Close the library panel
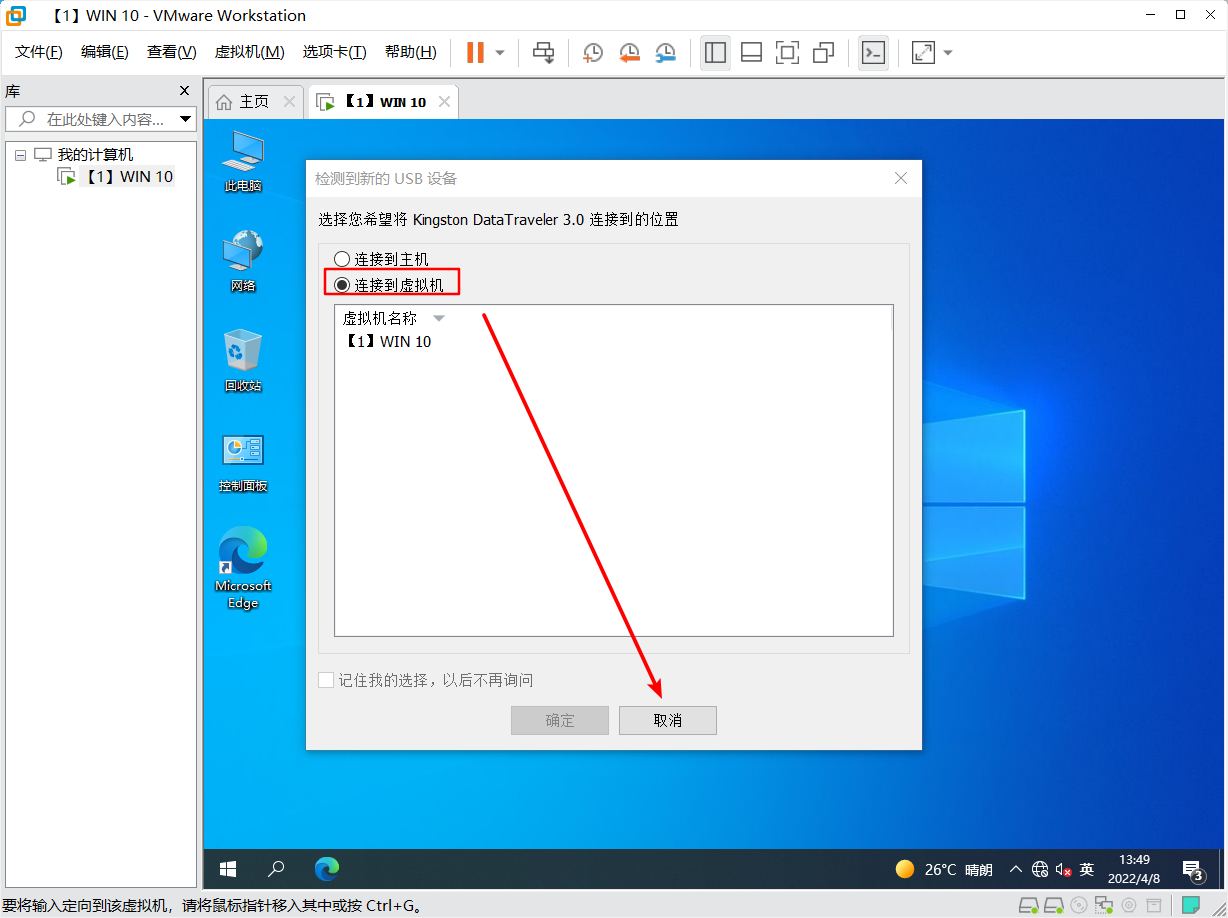Image resolution: width=1228 pixels, height=918 pixels. tap(184, 90)
